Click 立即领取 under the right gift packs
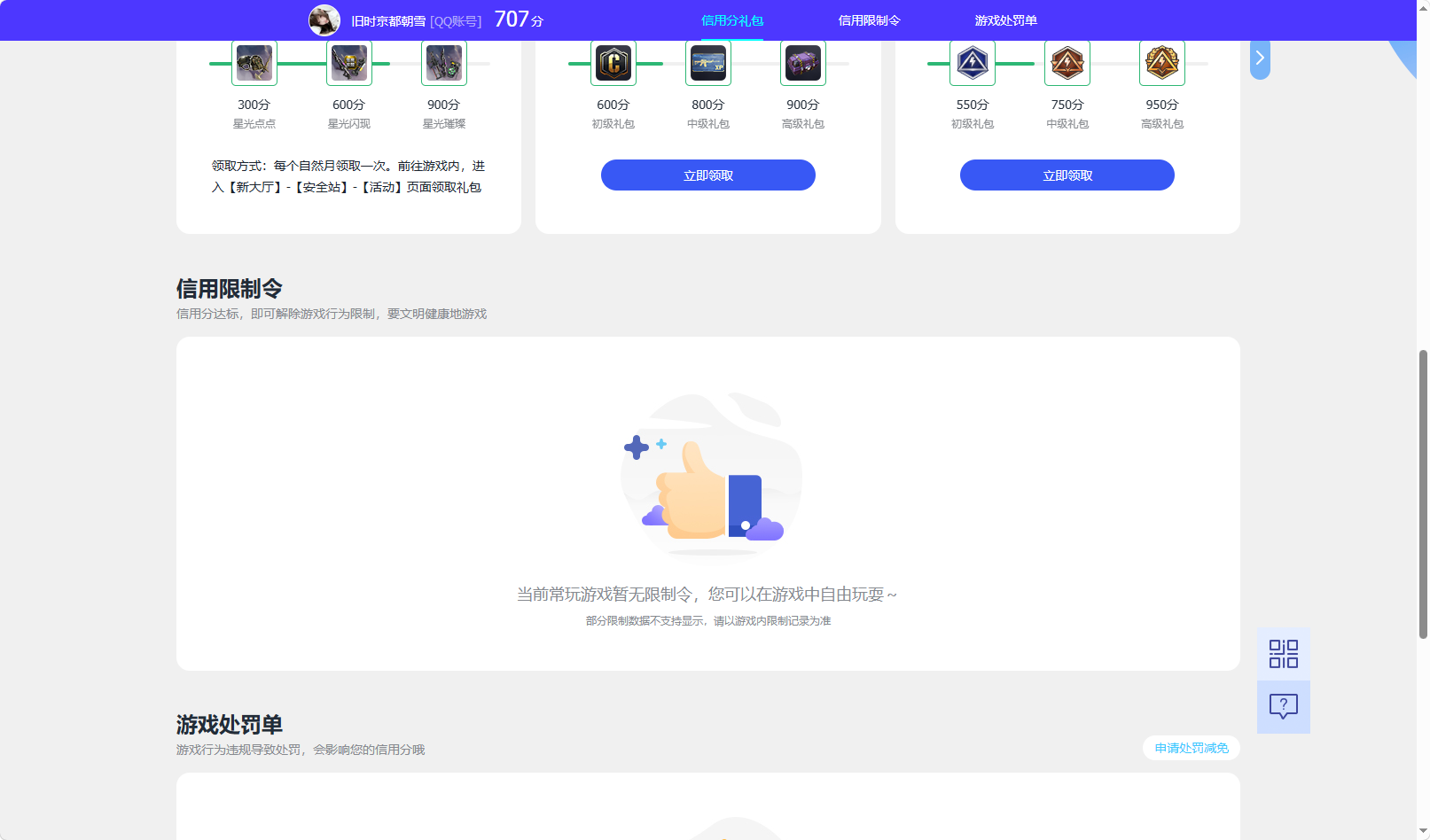 (x=1067, y=175)
